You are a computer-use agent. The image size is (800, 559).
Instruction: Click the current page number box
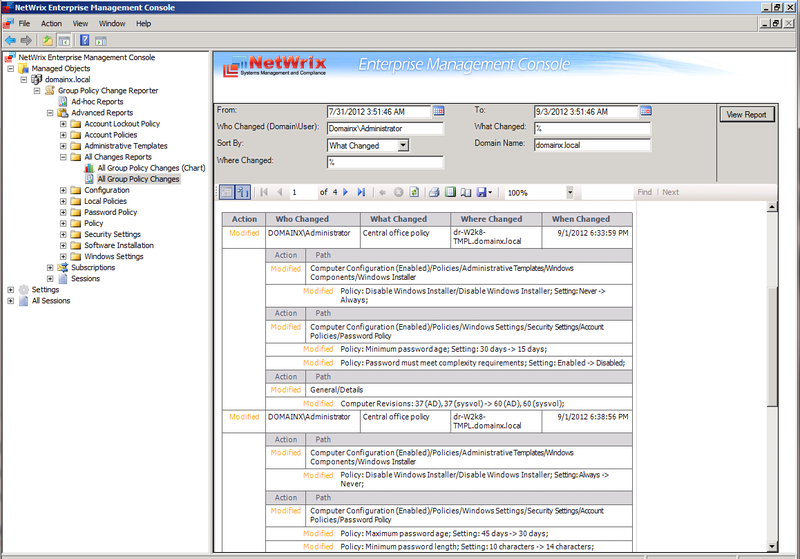pos(302,192)
